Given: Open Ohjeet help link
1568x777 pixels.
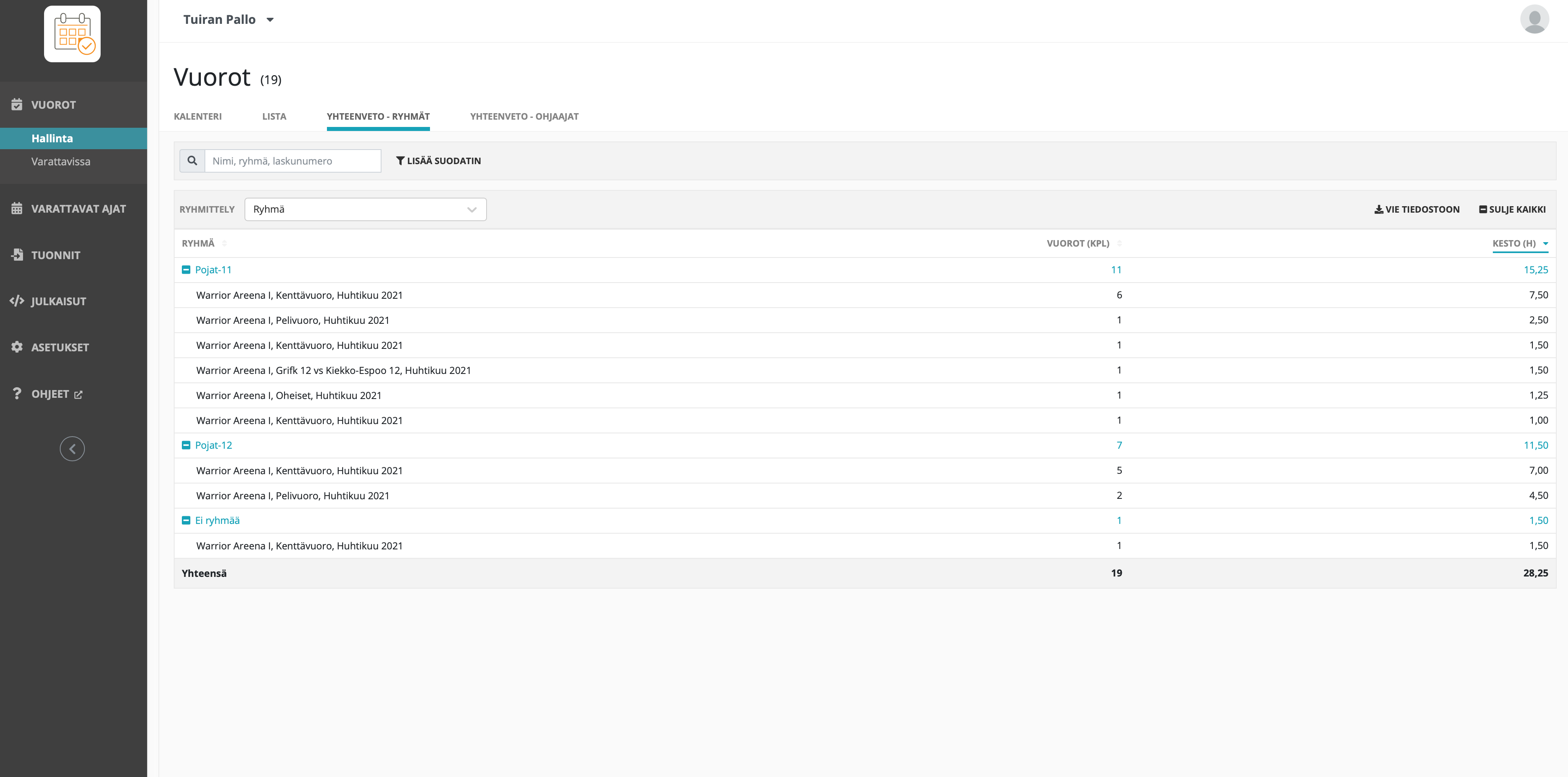Looking at the screenshot, I should [x=50, y=394].
